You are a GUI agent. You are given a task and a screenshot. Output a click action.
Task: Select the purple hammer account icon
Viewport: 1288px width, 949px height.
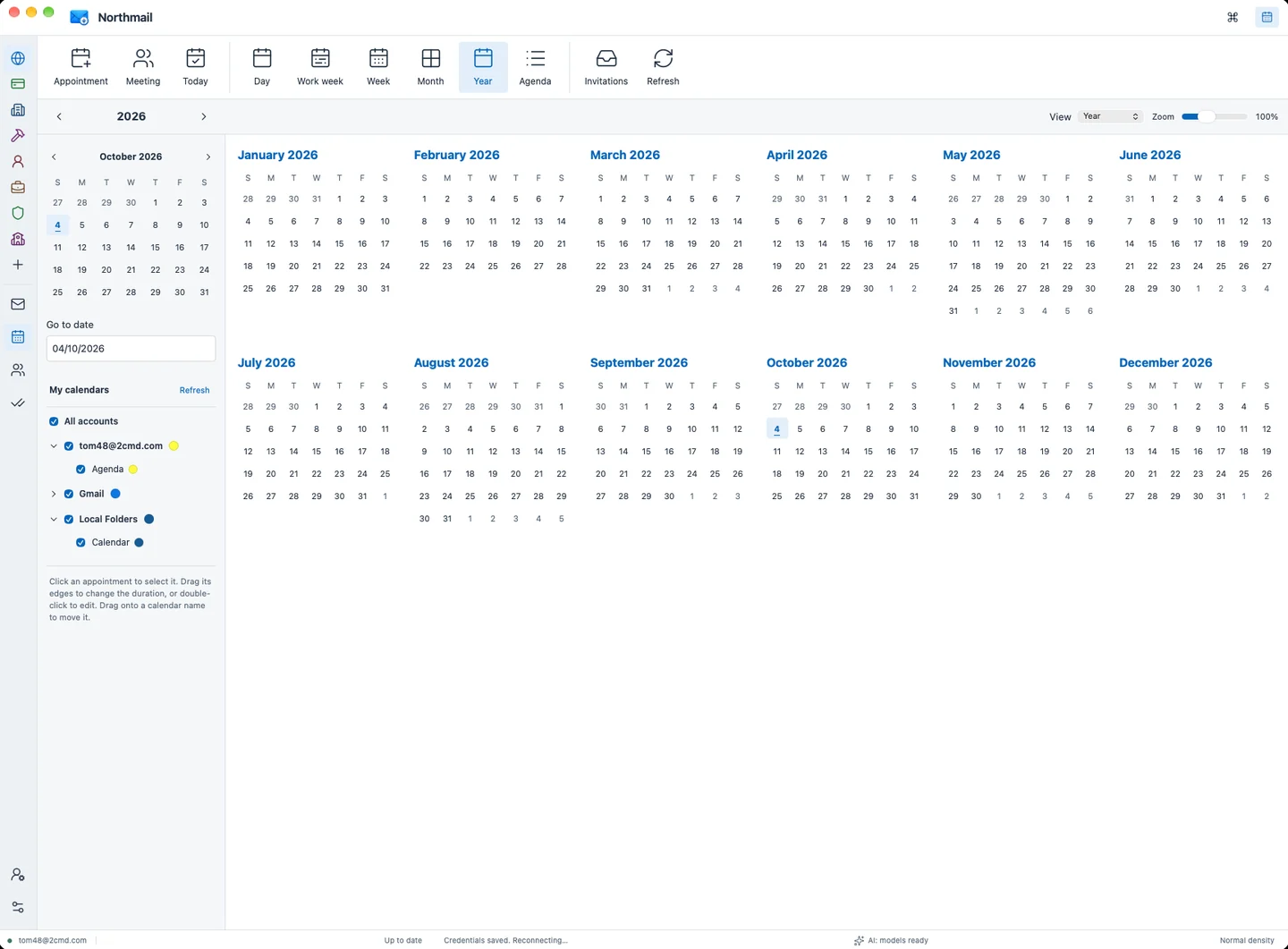(18, 136)
